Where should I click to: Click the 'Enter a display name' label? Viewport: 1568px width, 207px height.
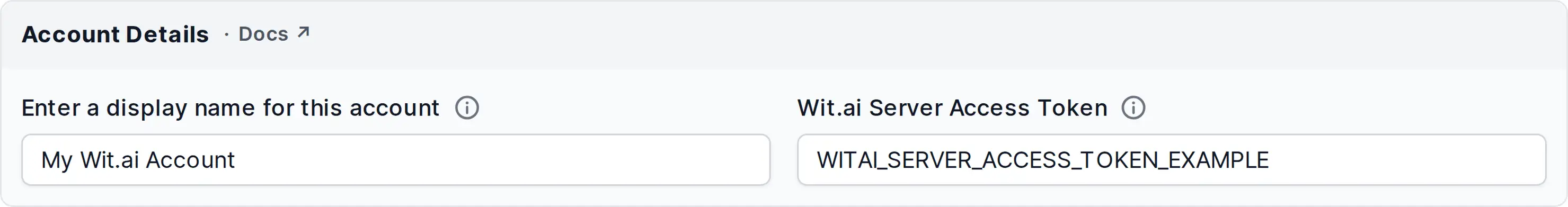click(x=230, y=108)
